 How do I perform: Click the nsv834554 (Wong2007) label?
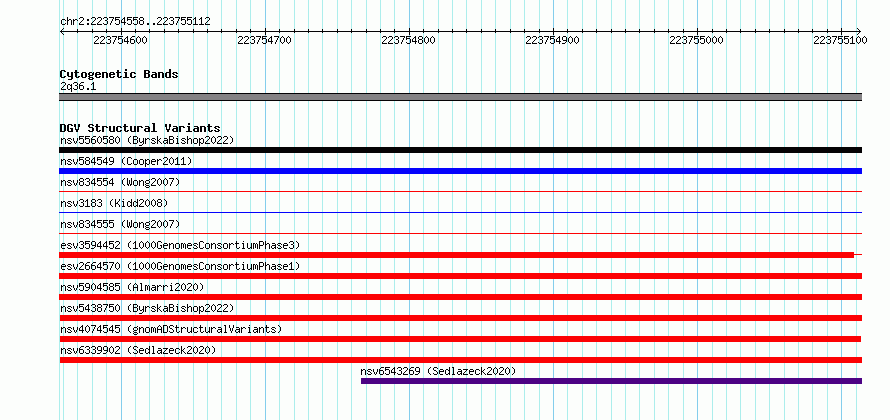coord(120,182)
